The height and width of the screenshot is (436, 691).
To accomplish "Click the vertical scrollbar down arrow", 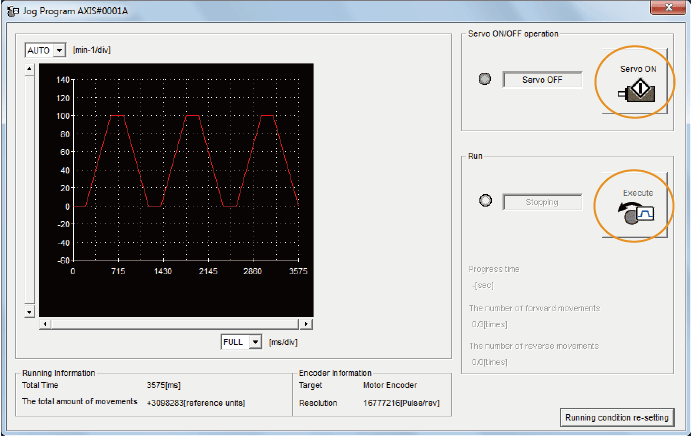I will coord(29,312).
